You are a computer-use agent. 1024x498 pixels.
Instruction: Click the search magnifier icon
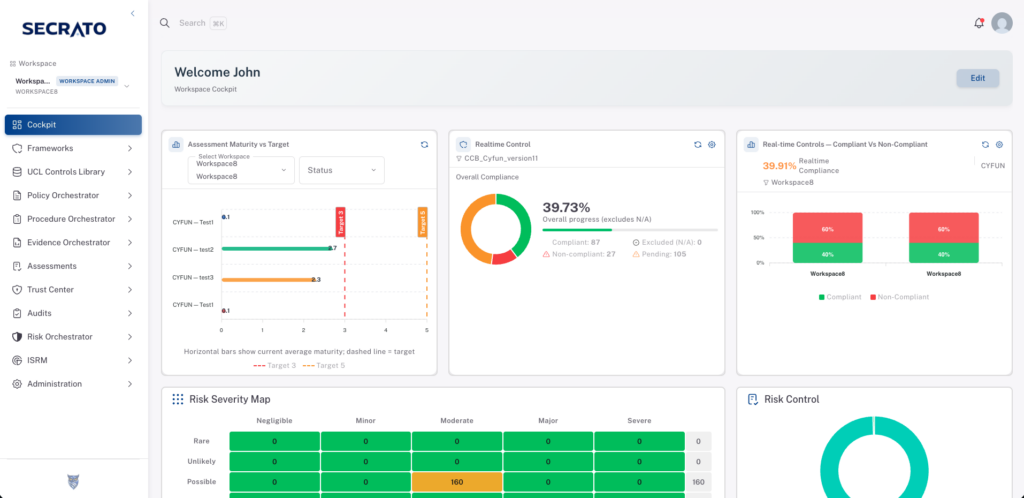(165, 23)
